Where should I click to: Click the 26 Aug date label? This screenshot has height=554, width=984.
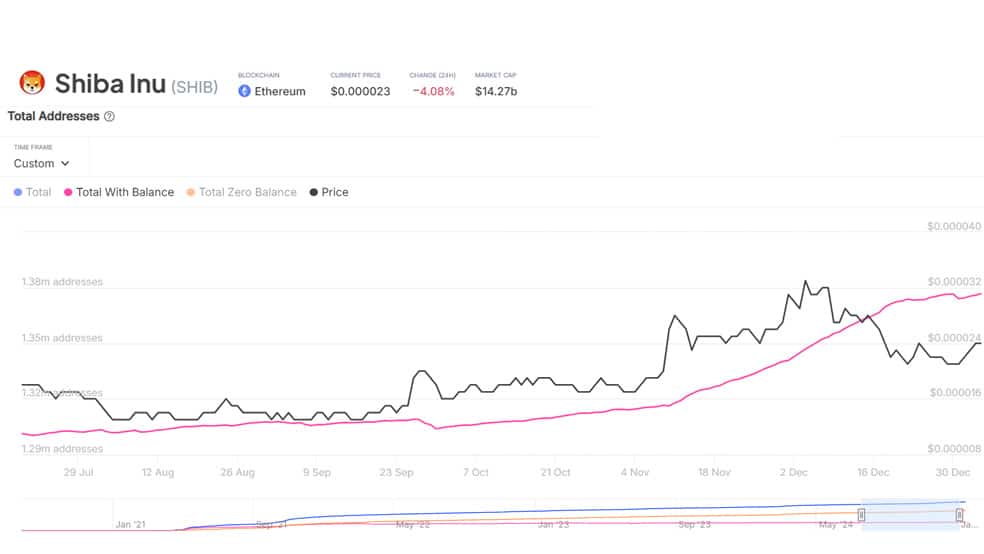(x=237, y=472)
